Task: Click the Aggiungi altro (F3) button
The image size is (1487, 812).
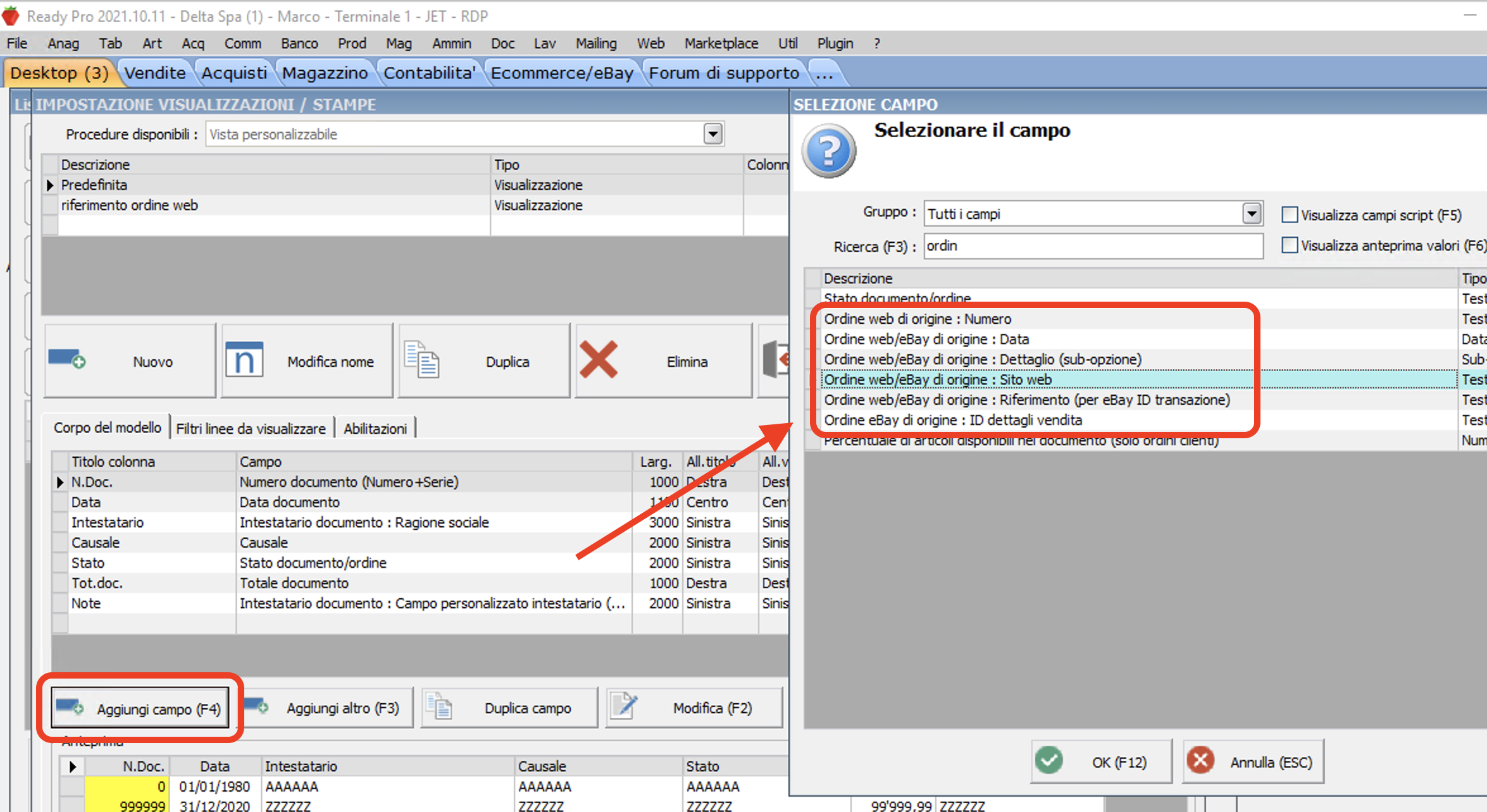Action: 328,708
